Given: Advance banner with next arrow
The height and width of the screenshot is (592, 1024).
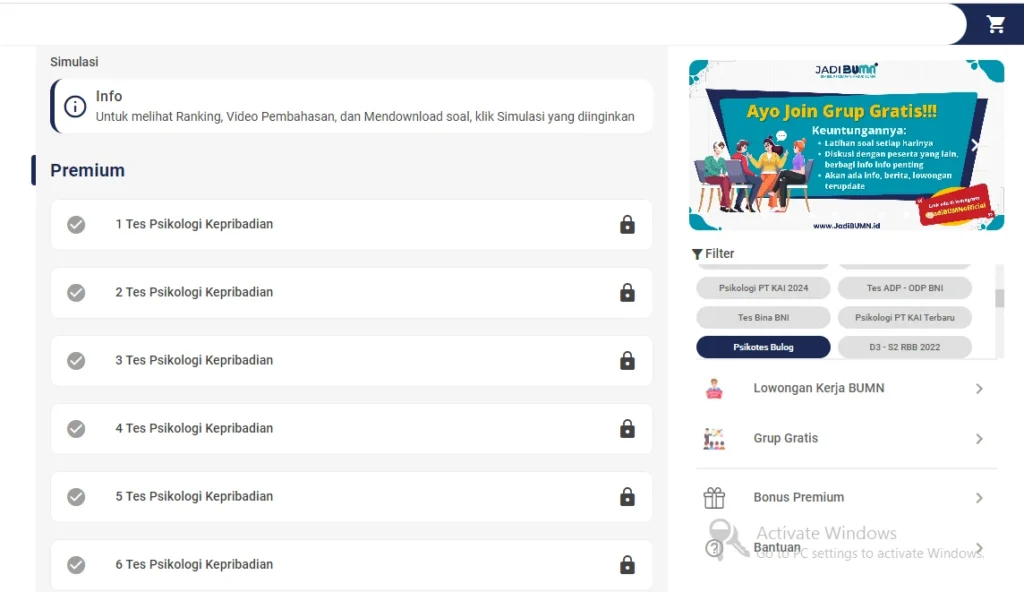Looking at the screenshot, I should [975, 145].
